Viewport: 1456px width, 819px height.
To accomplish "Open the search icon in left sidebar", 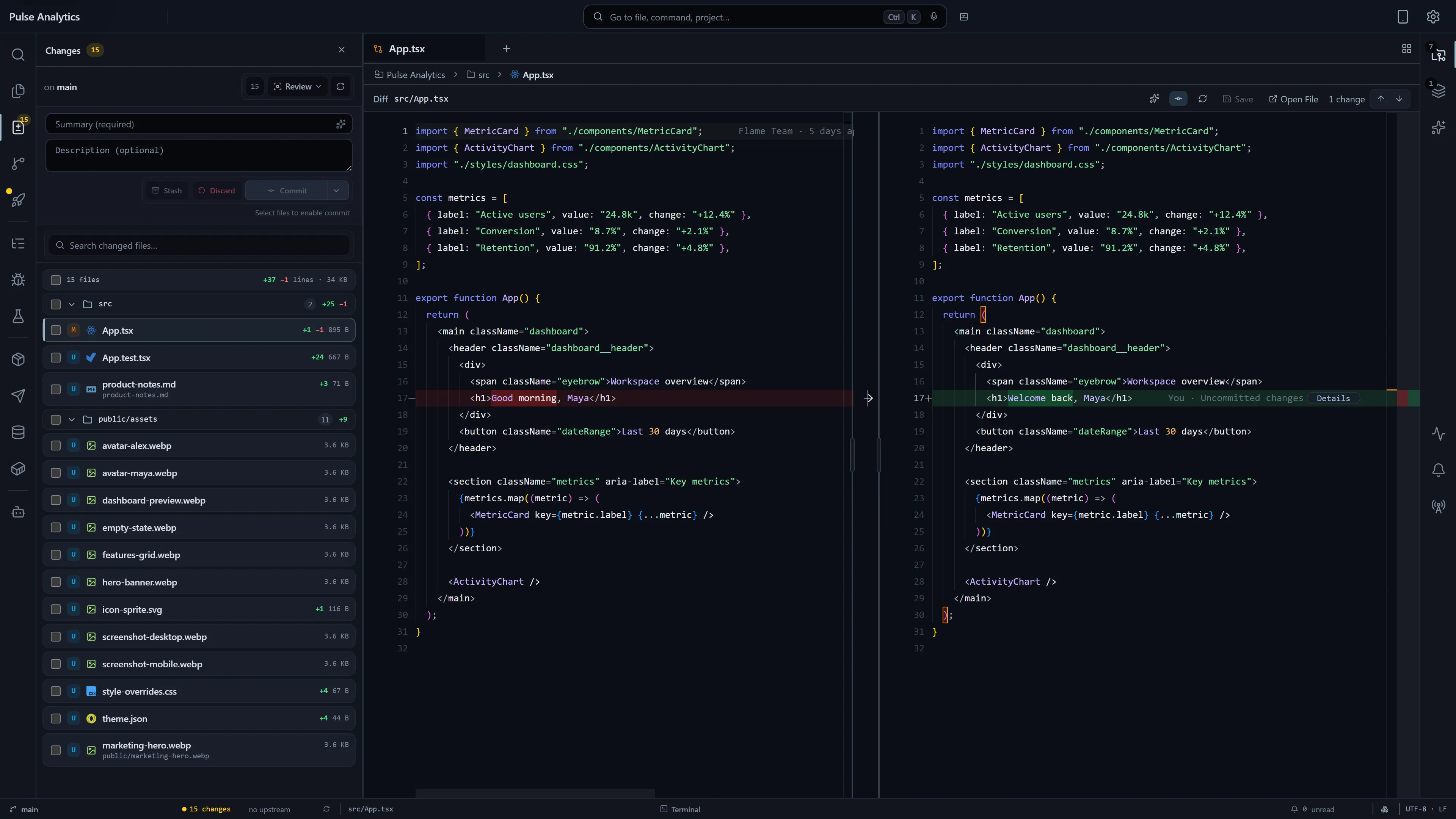I will point(18,54).
